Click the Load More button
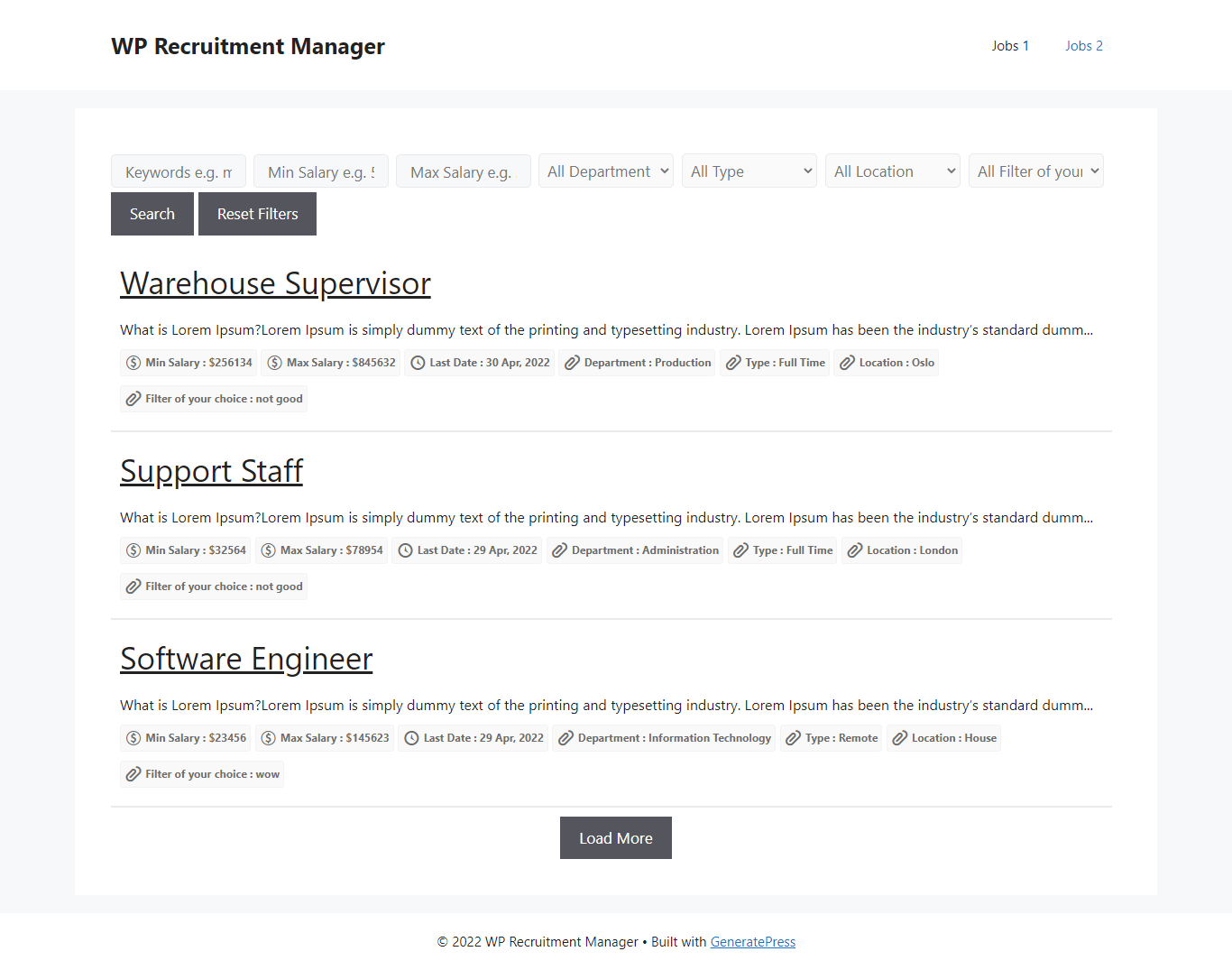 click(616, 838)
